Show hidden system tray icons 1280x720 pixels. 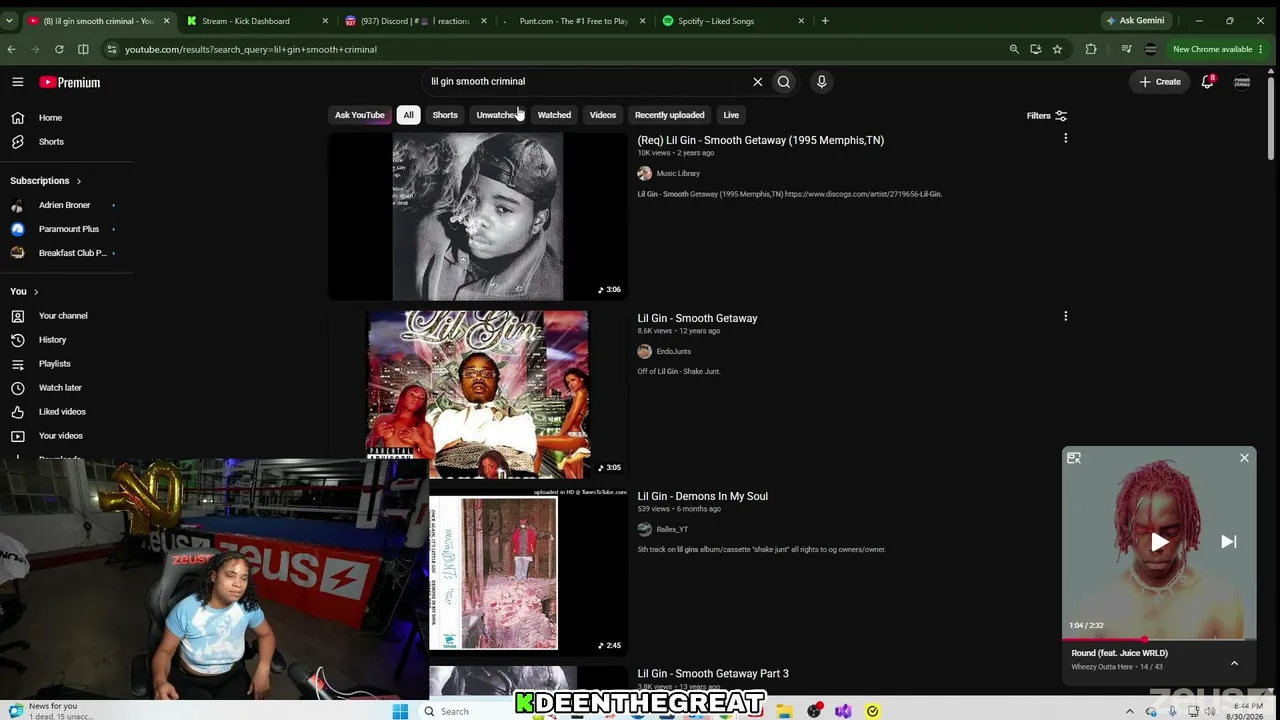click(x=1130, y=711)
